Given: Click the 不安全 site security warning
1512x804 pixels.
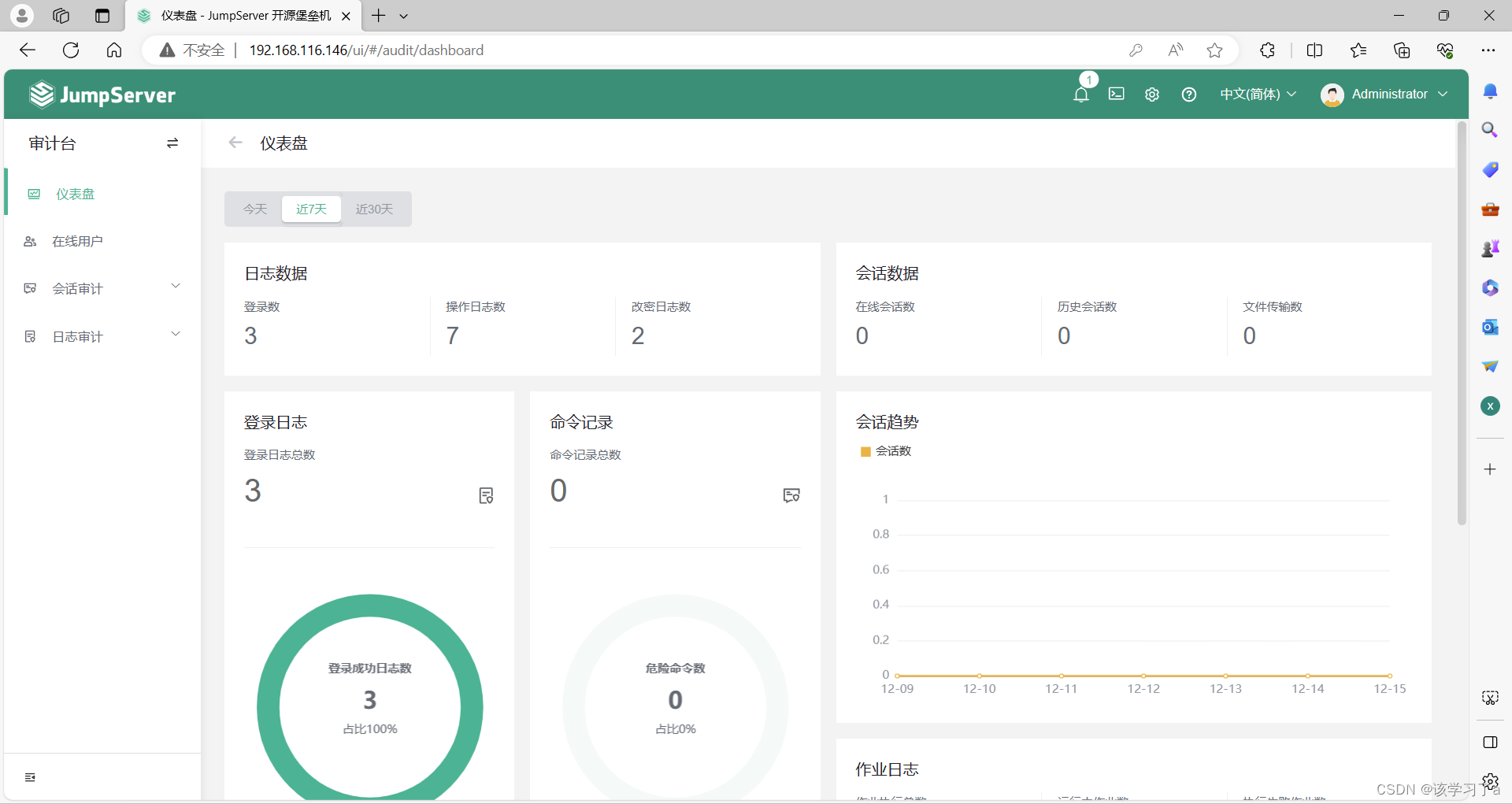Looking at the screenshot, I should [x=192, y=50].
